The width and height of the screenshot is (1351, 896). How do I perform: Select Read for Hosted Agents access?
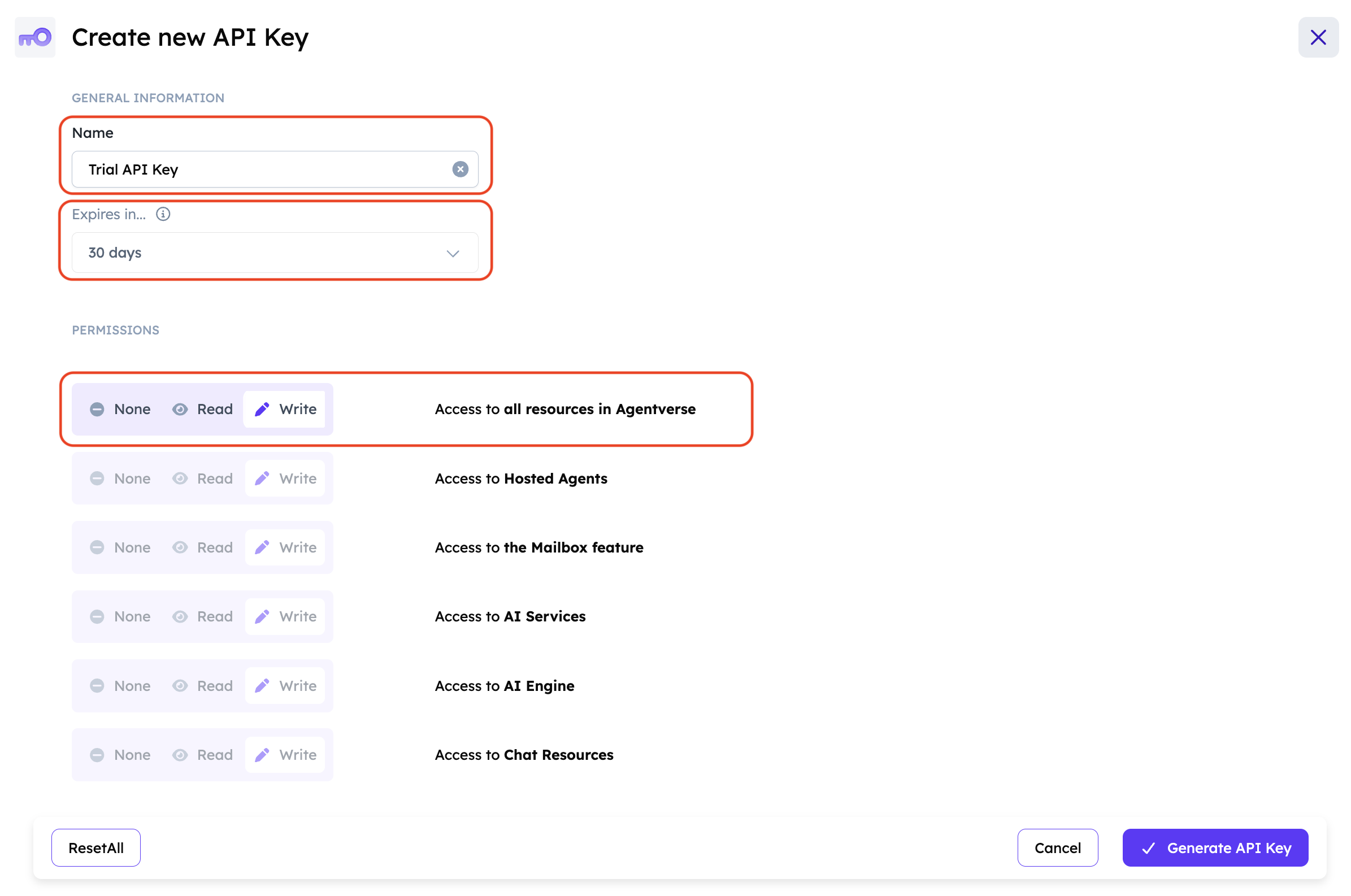(x=203, y=479)
